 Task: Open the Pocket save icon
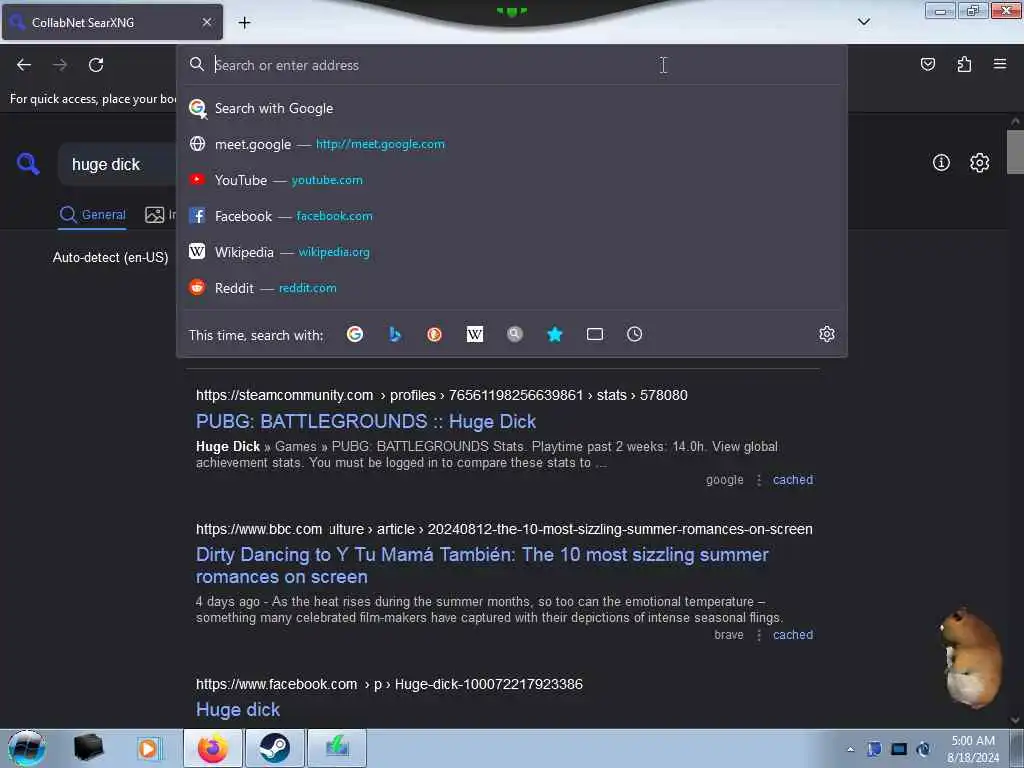pyautogui.click(x=927, y=64)
